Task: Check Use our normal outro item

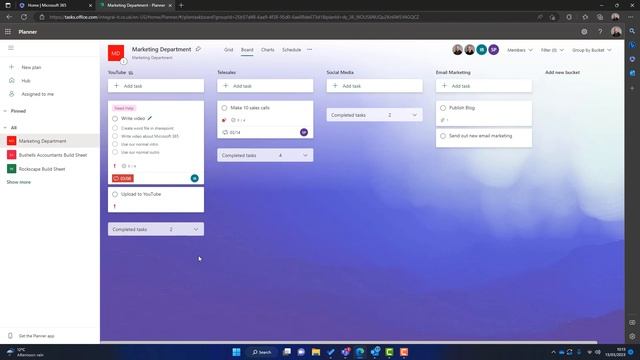Action: [115, 152]
